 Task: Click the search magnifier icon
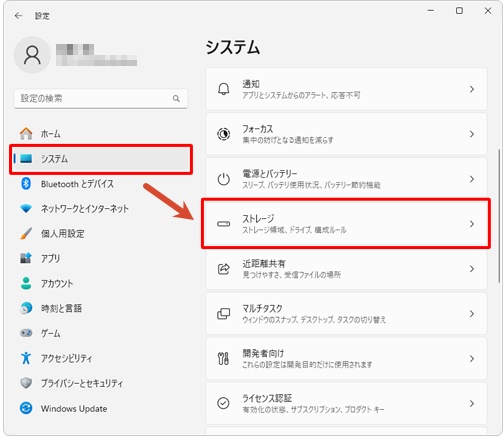click(x=176, y=98)
